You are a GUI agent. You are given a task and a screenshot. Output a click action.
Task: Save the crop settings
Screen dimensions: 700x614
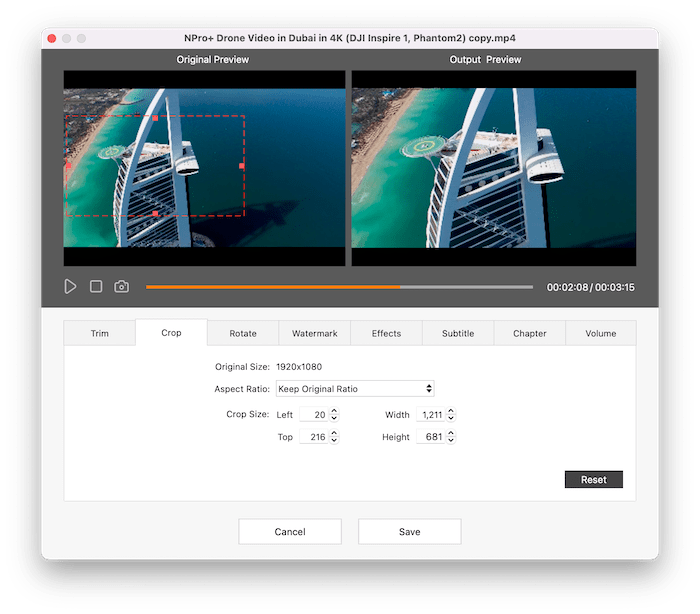(409, 532)
